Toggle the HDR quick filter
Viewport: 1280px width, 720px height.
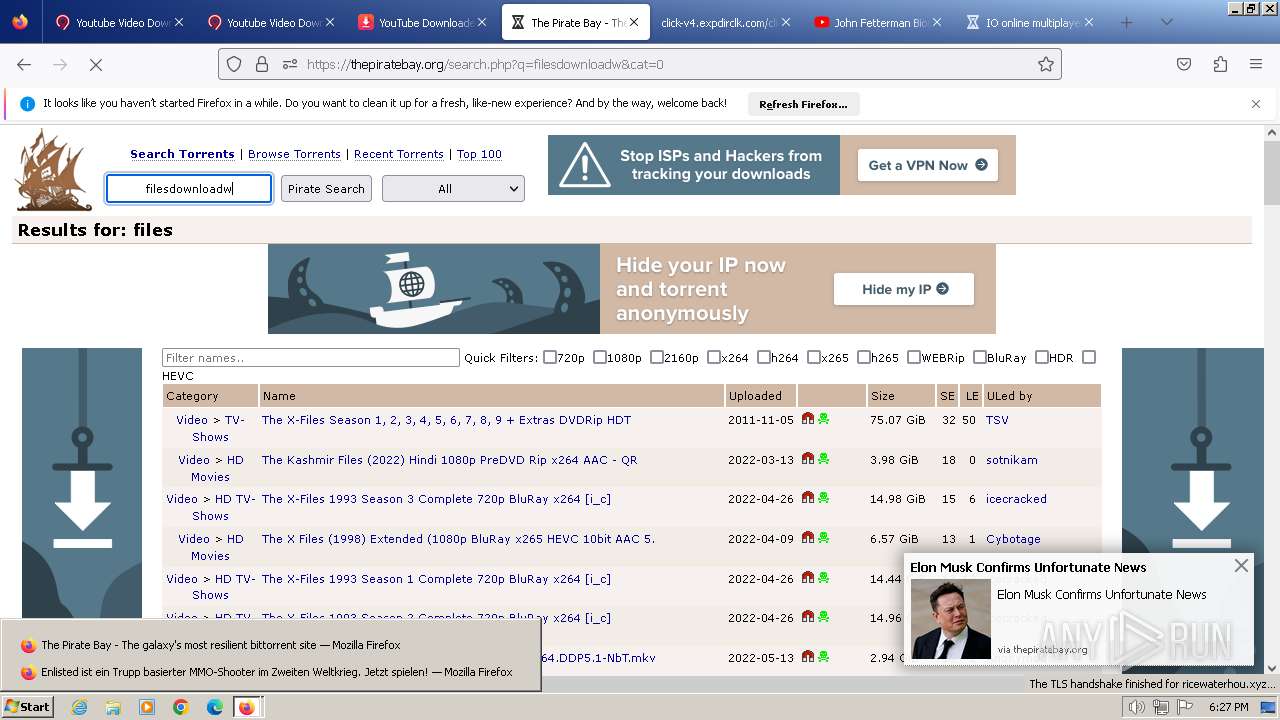click(x=1042, y=357)
